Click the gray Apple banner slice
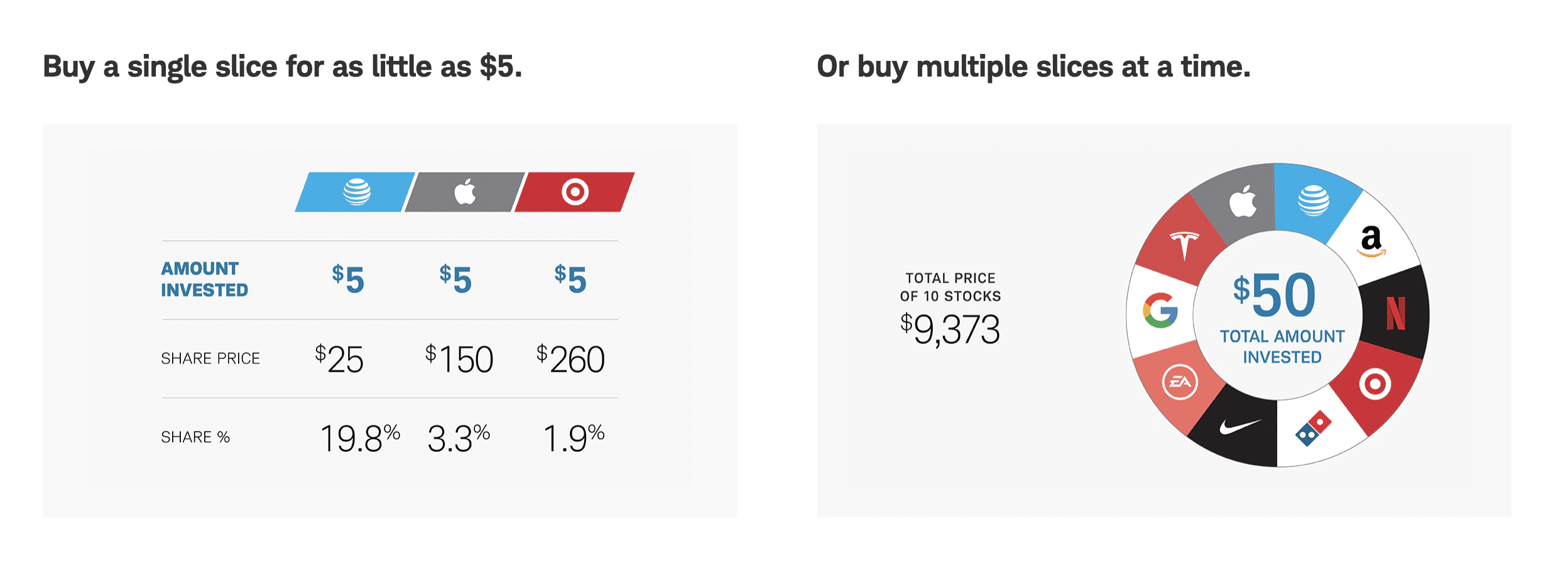Image resolution: width=1568 pixels, height=575 pixels. (465, 192)
